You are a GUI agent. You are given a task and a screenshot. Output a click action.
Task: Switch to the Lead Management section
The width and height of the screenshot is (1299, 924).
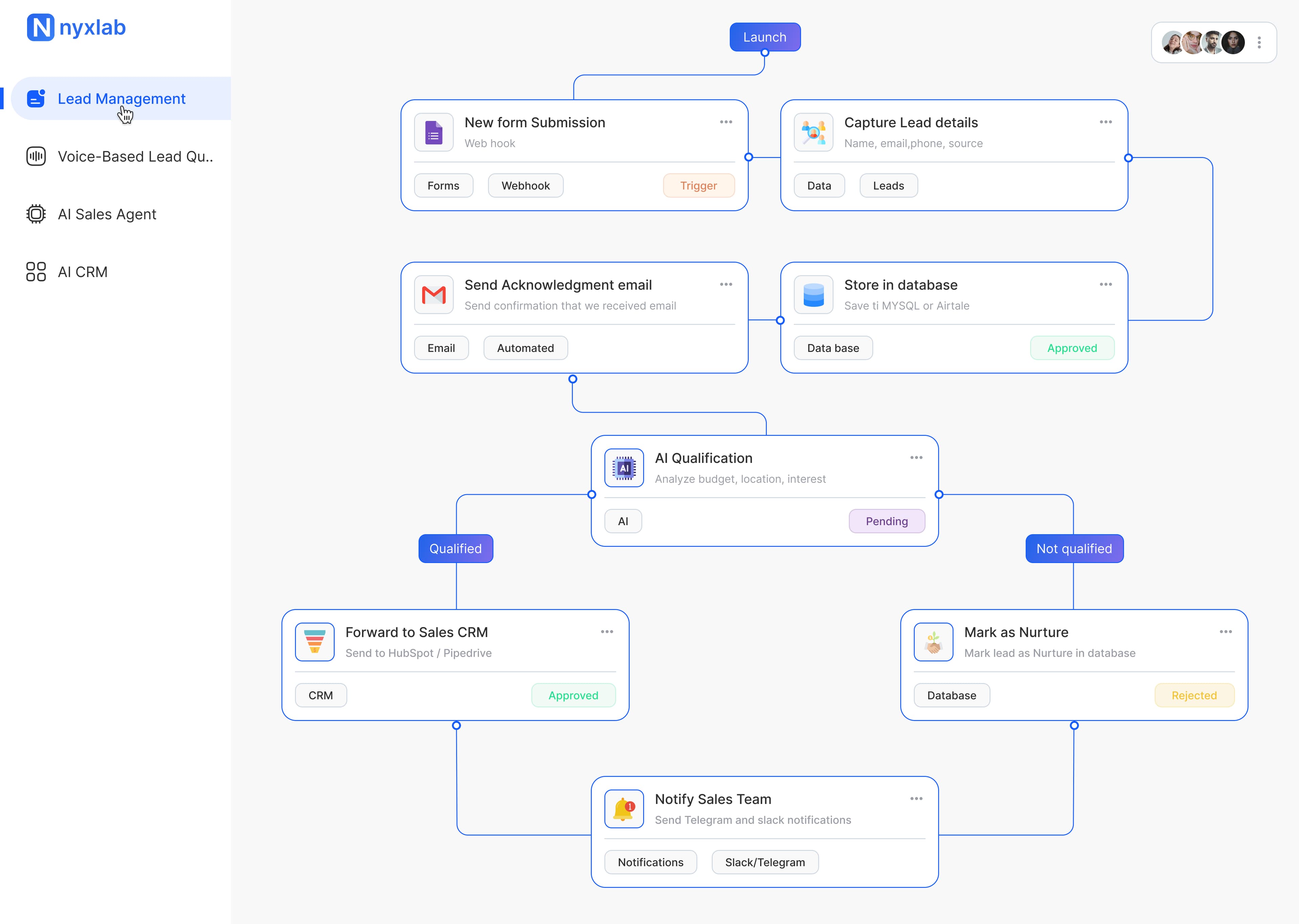pos(121,98)
